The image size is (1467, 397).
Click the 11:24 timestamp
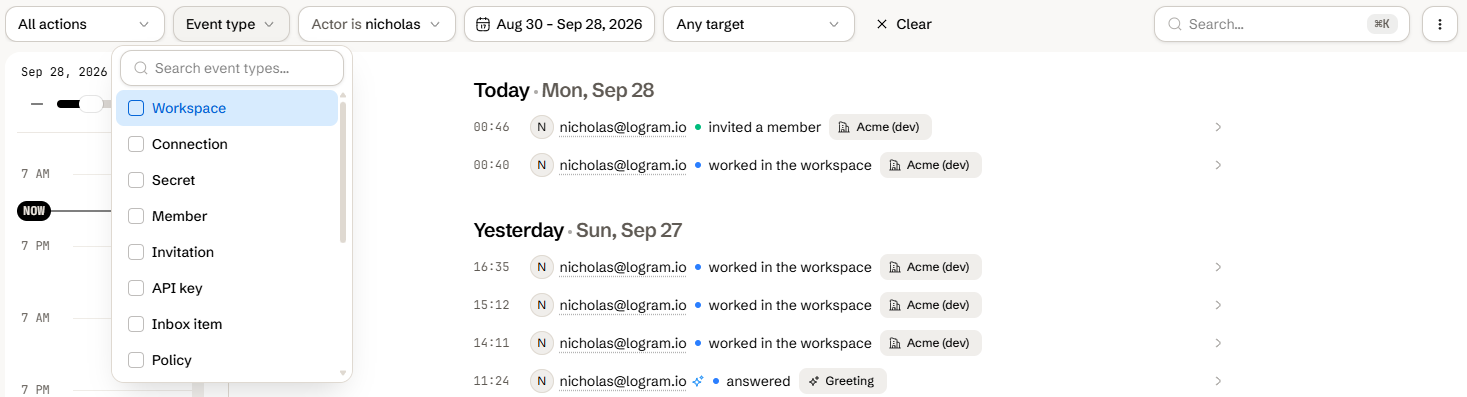491,381
